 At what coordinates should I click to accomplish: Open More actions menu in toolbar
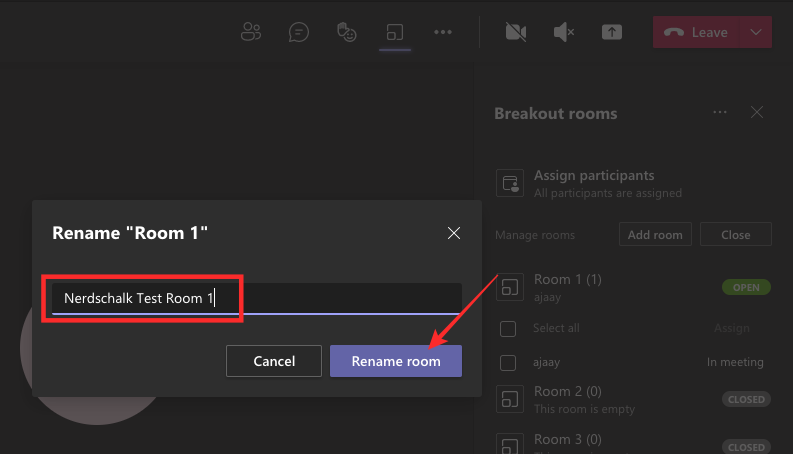(x=443, y=32)
